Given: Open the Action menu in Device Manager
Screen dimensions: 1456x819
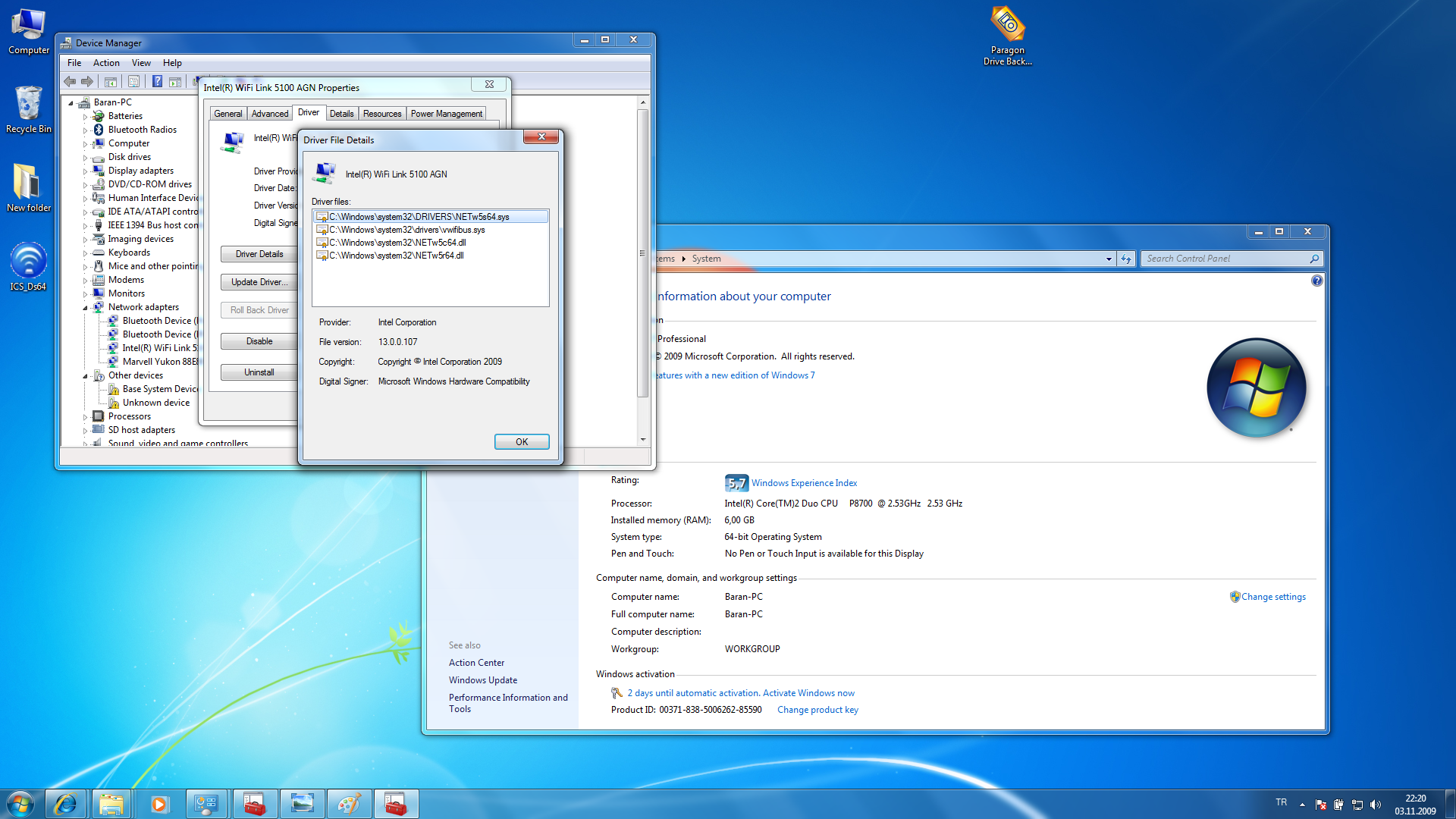Looking at the screenshot, I should click(106, 63).
